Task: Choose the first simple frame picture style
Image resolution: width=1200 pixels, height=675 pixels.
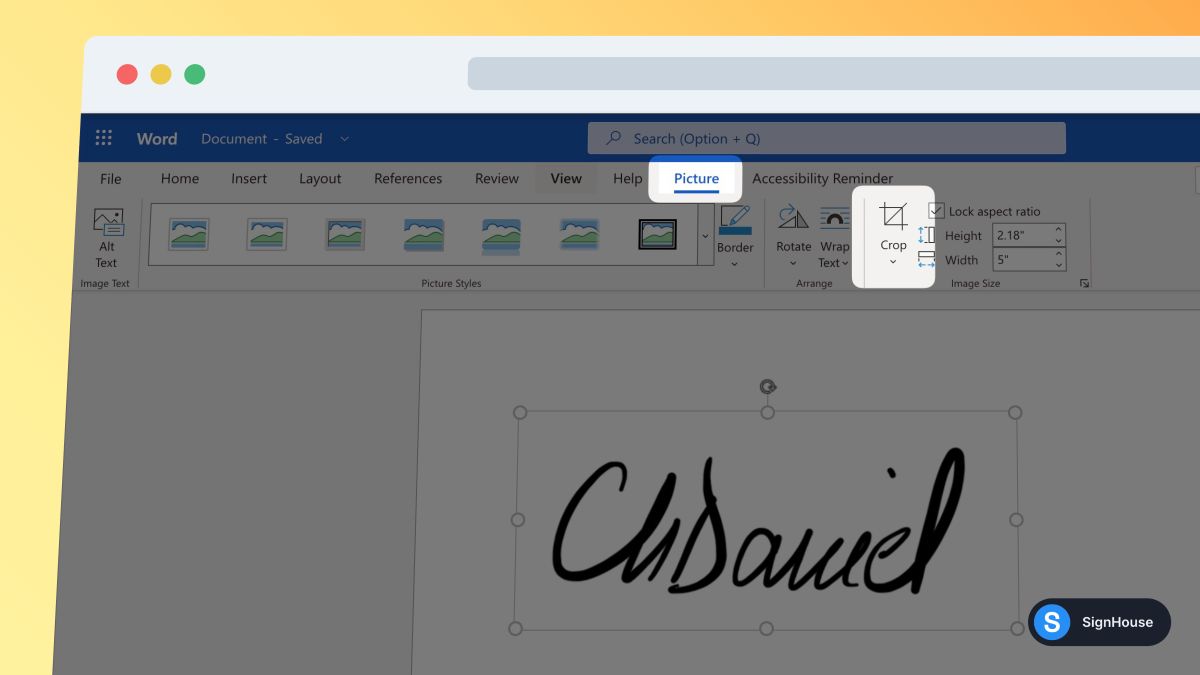Action: click(x=188, y=233)
